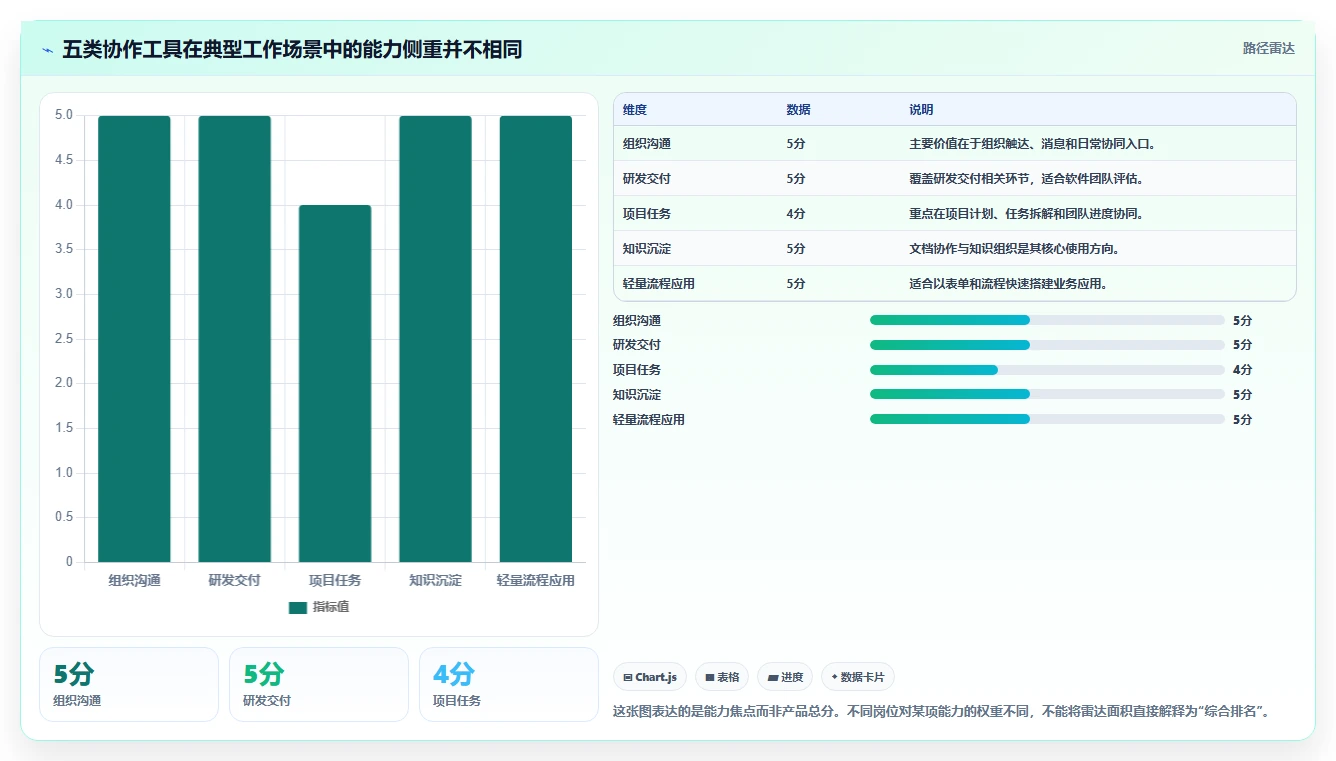Screen dimensions: 1336x761
Task: Click the 指标值 legend text
Action: coord(331,607)
